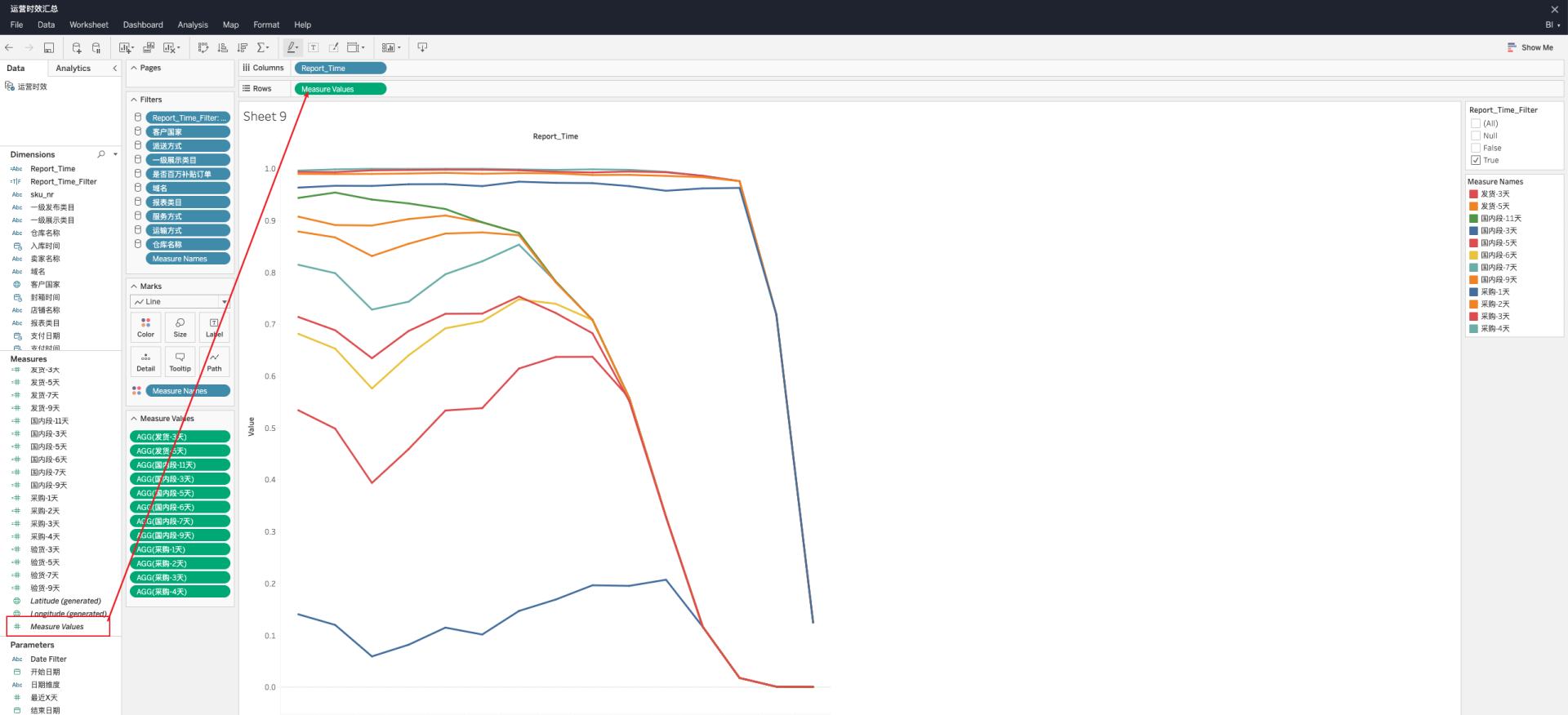Open the Worksheet menu

pos(89,25)
